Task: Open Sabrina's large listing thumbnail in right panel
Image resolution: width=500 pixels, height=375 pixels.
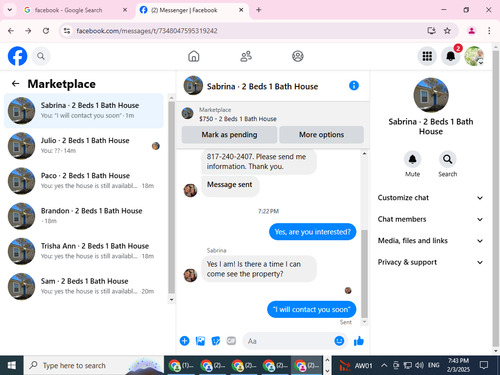Action: click(x=431, y=95)
